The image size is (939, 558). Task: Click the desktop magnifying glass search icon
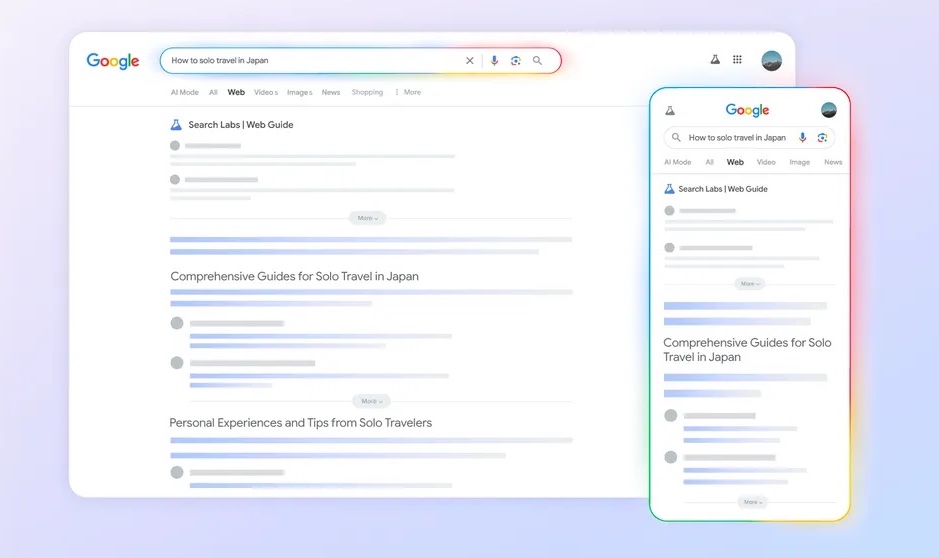pos(538,61)
